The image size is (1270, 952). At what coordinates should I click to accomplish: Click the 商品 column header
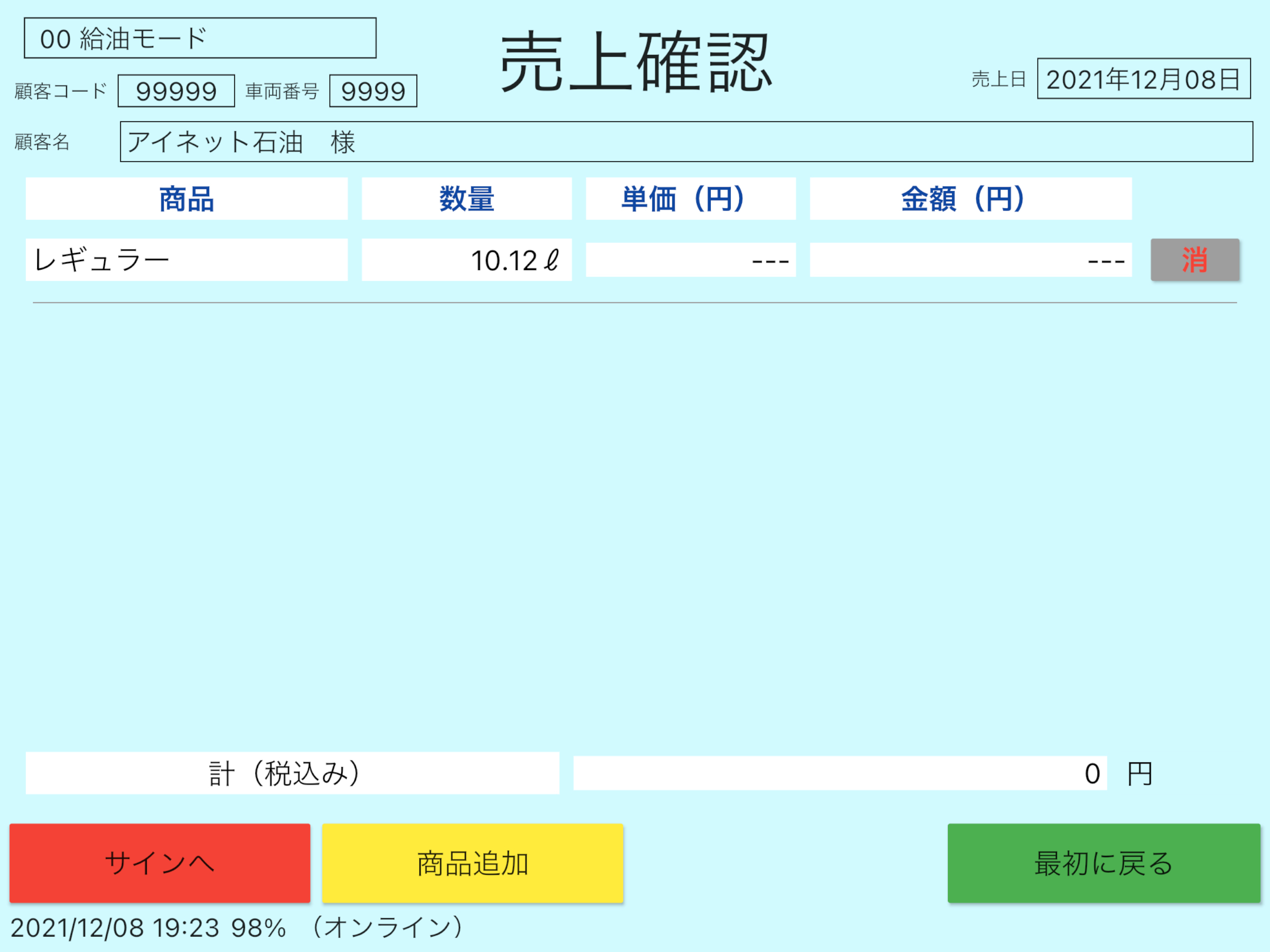click(186, 198)
